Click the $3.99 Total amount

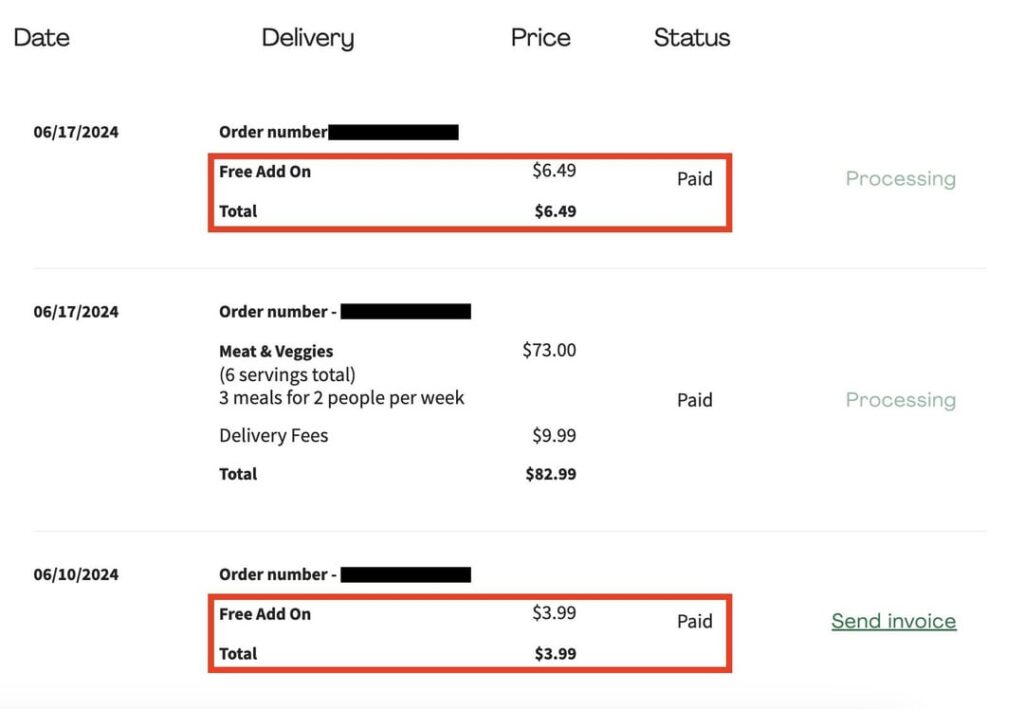pyautogui.click(x=556, y=653)
